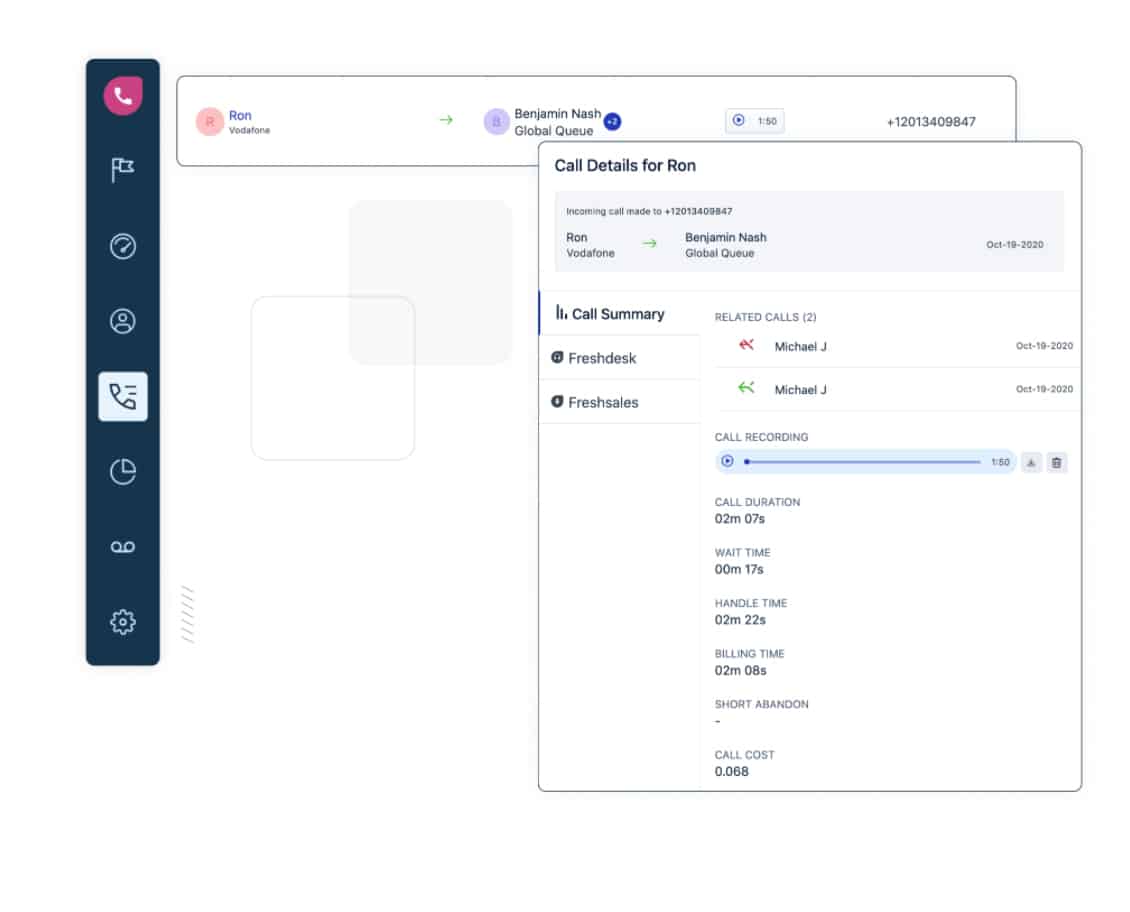Image resolution: width=1130 pixels, height=912 pixels.
Task: Click the Ron caller name link
Action: [x=240, y=115]
